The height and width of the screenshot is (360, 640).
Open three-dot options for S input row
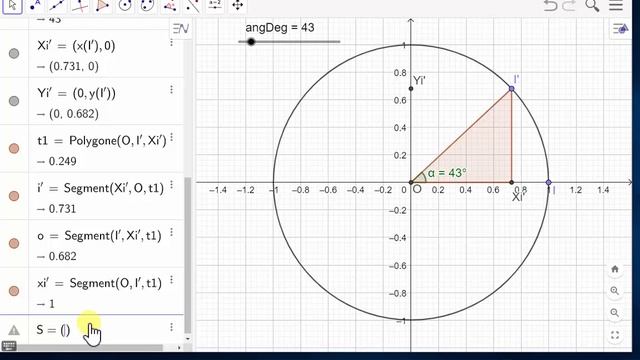coord(171,327)
